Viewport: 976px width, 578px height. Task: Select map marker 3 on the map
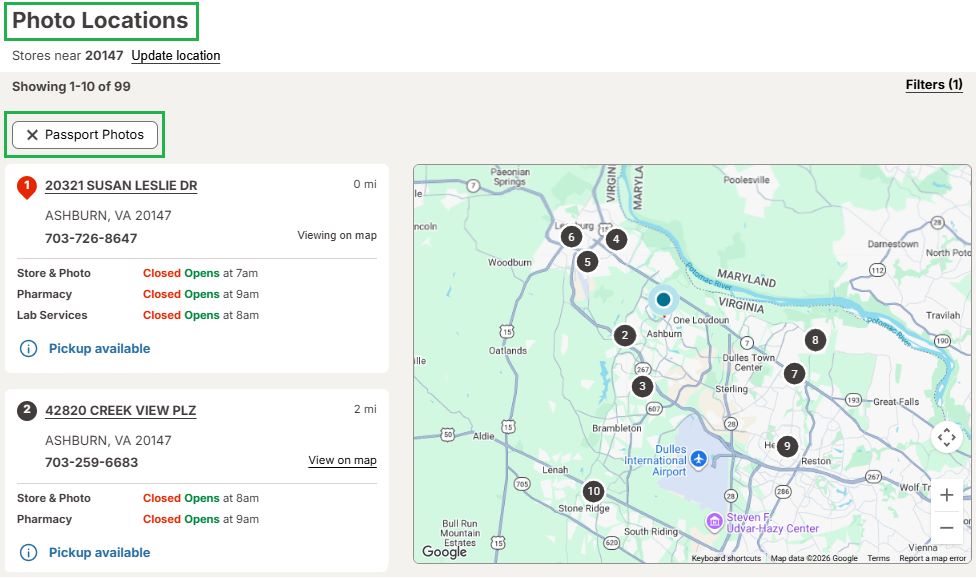point(642,386)
